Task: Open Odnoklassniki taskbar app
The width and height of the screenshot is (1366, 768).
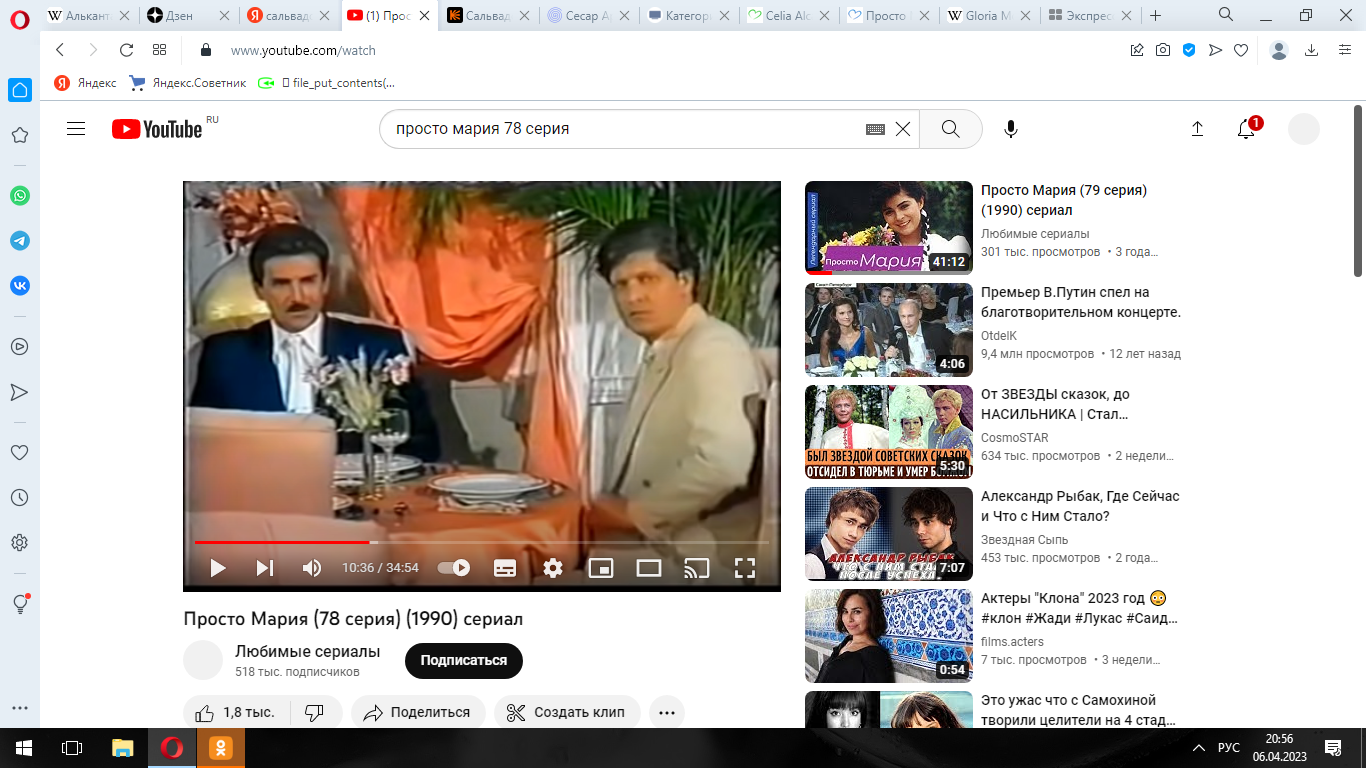Action: pos(221,748)
